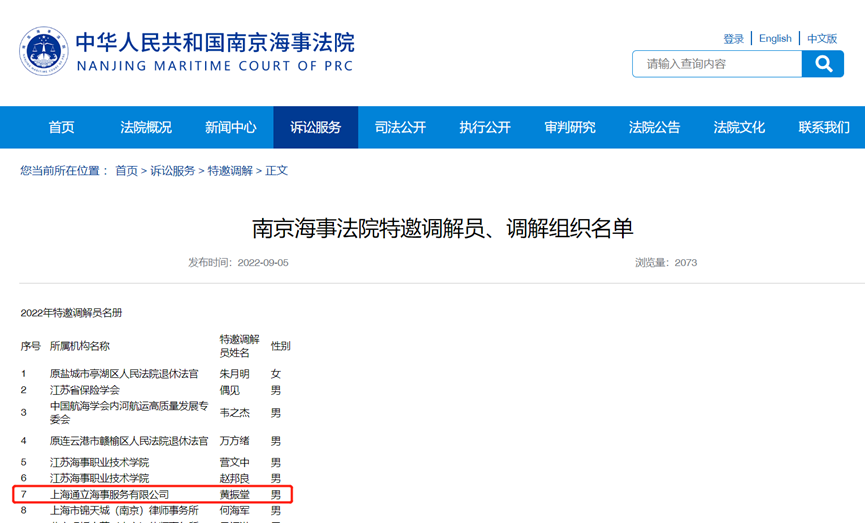Open the 法院概况 navigation menu
Screen dimensions: 865x523
click(146, 127)
